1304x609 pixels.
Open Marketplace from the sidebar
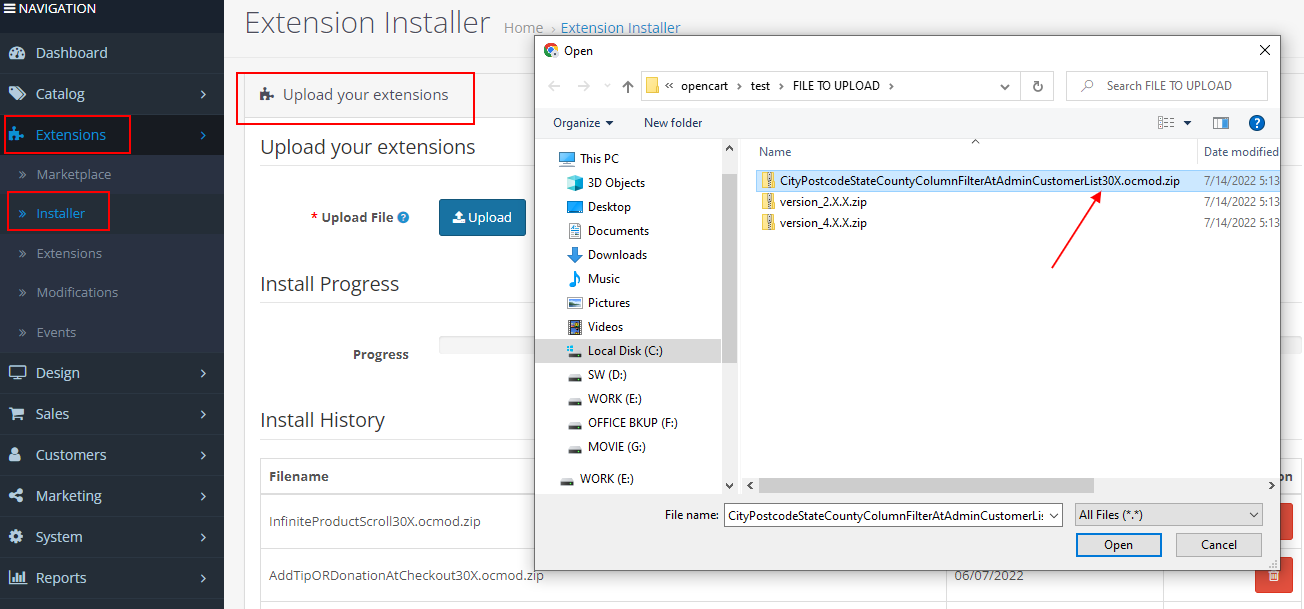pos(75,173)
